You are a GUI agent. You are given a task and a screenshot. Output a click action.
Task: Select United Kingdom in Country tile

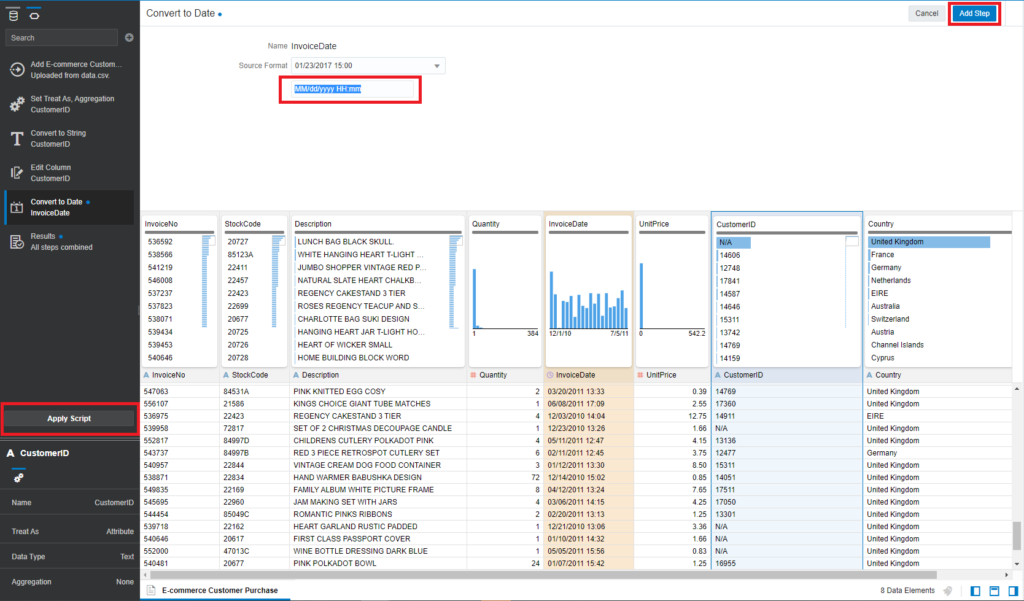pyautogui.click(x=929, y=242)
